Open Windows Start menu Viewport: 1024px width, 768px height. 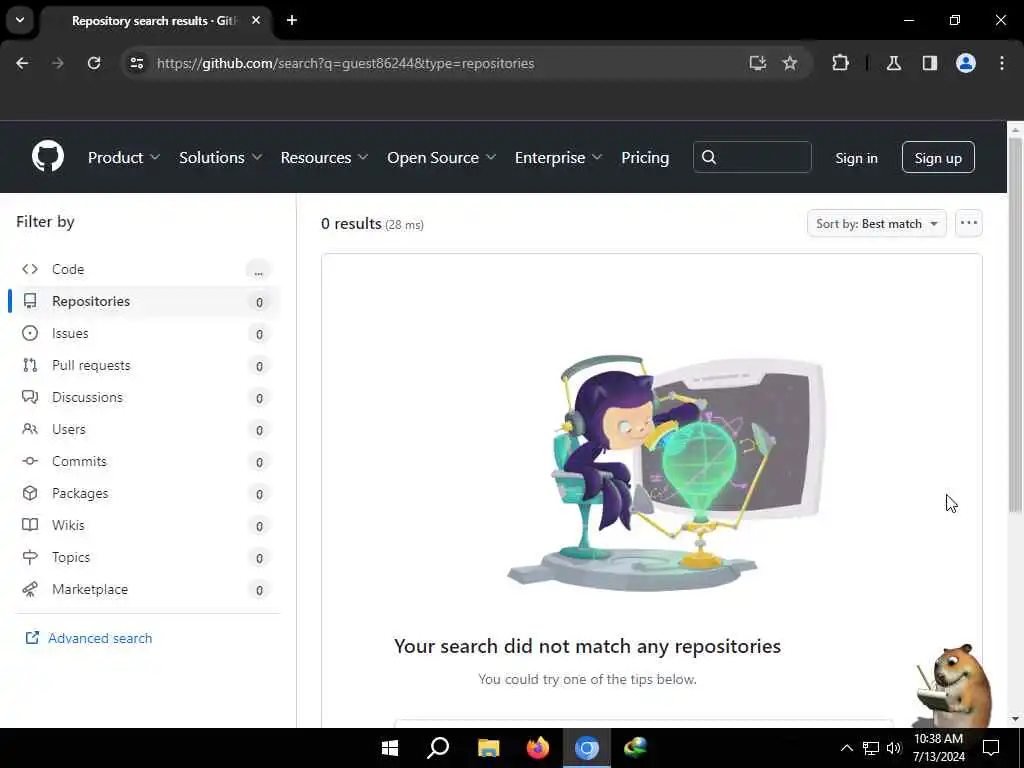tap(390, 748)
